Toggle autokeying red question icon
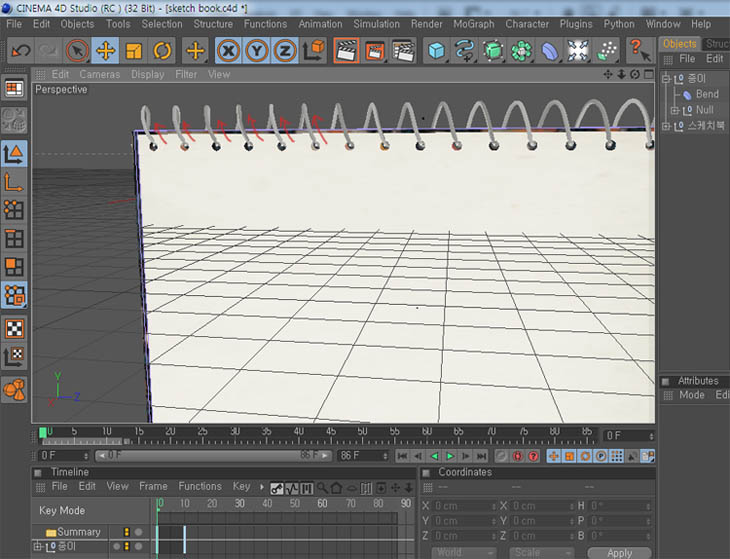730x559 pixels. [534, 456]
